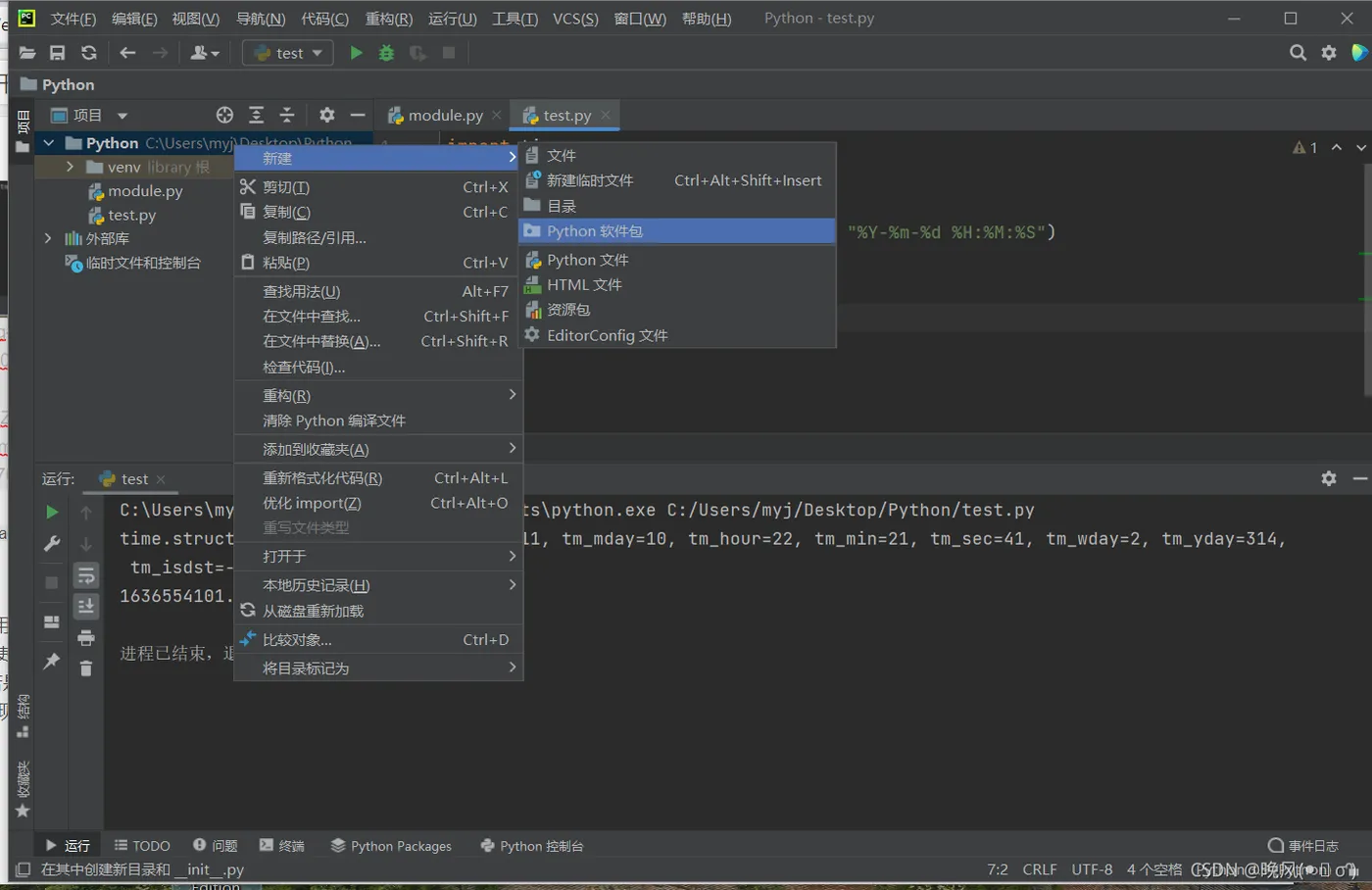This screenshot has width=1372, height=890.
Task: Choose Python 文件 from new submenu
Action: [x=676, y=260]
